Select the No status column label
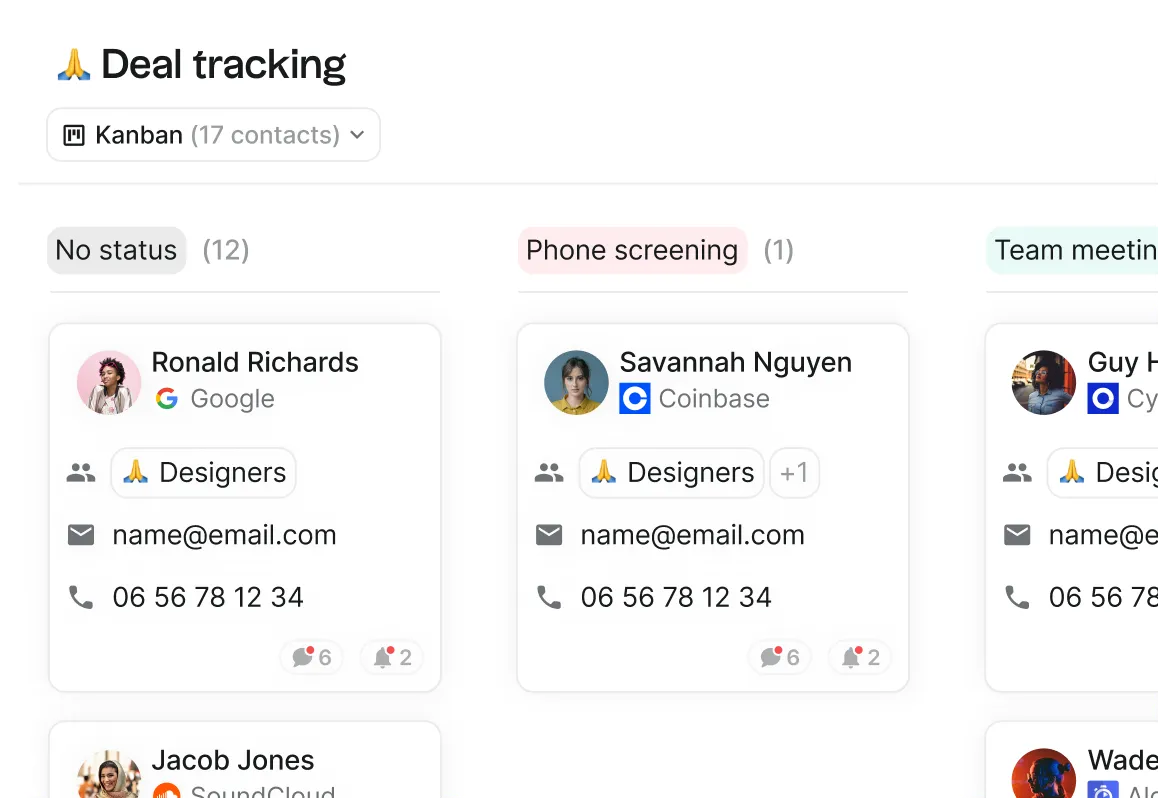This screenshot has height=798, width=1158. tap(117, 250)
